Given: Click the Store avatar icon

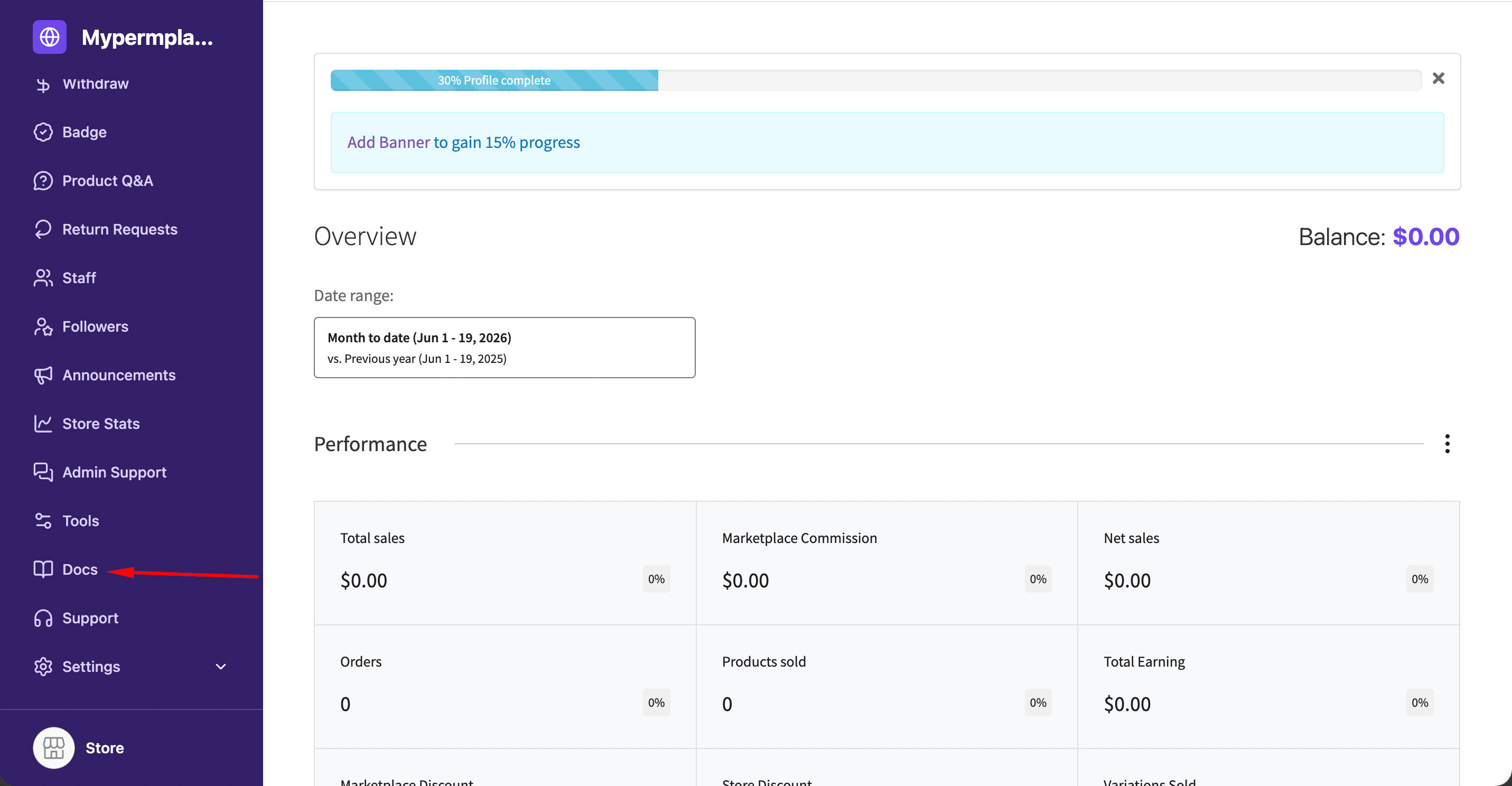Looking at the screenshot, I should click(x=53, y=748).
